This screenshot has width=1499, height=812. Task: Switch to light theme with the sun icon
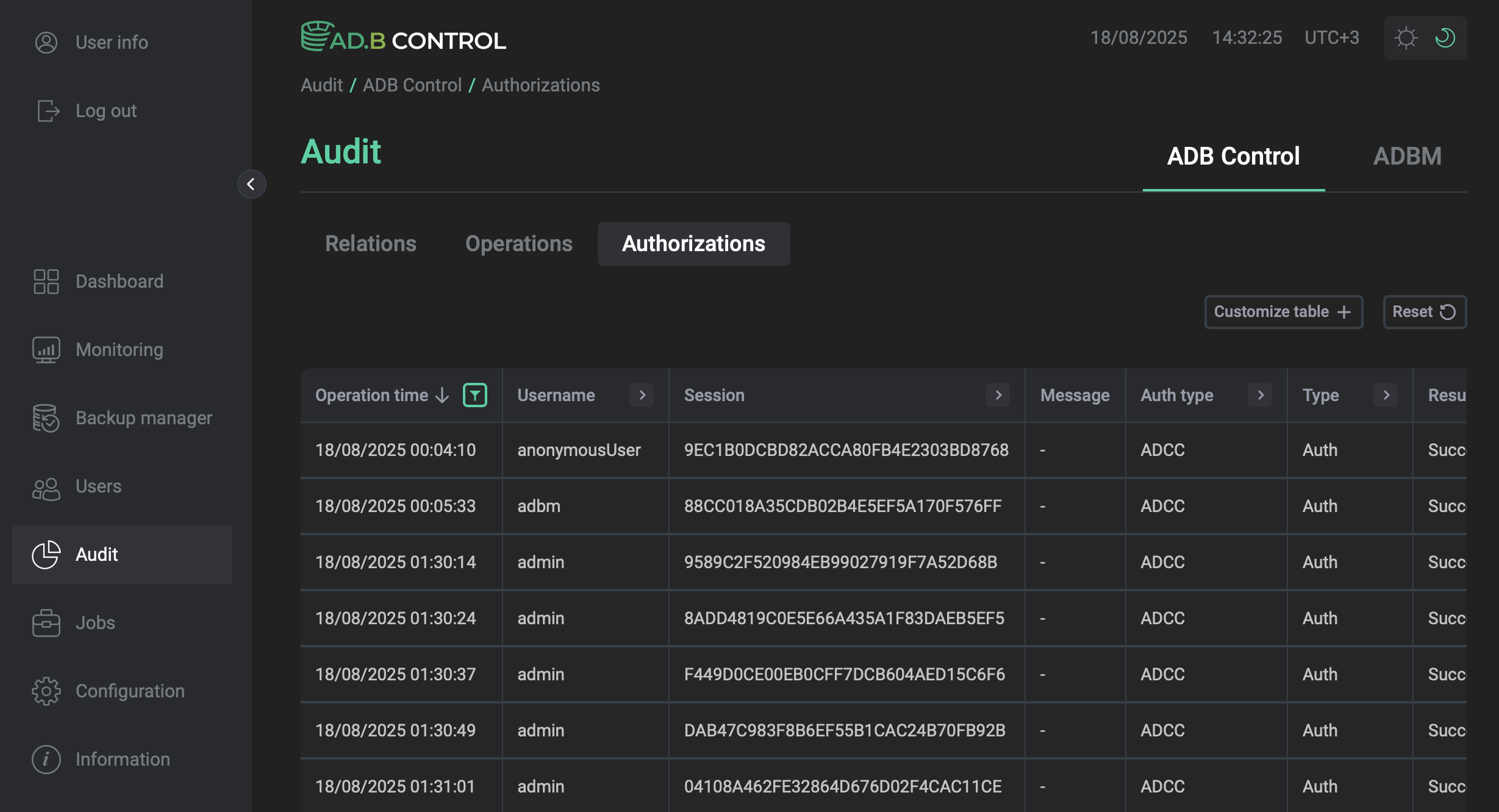[1406, 38]
